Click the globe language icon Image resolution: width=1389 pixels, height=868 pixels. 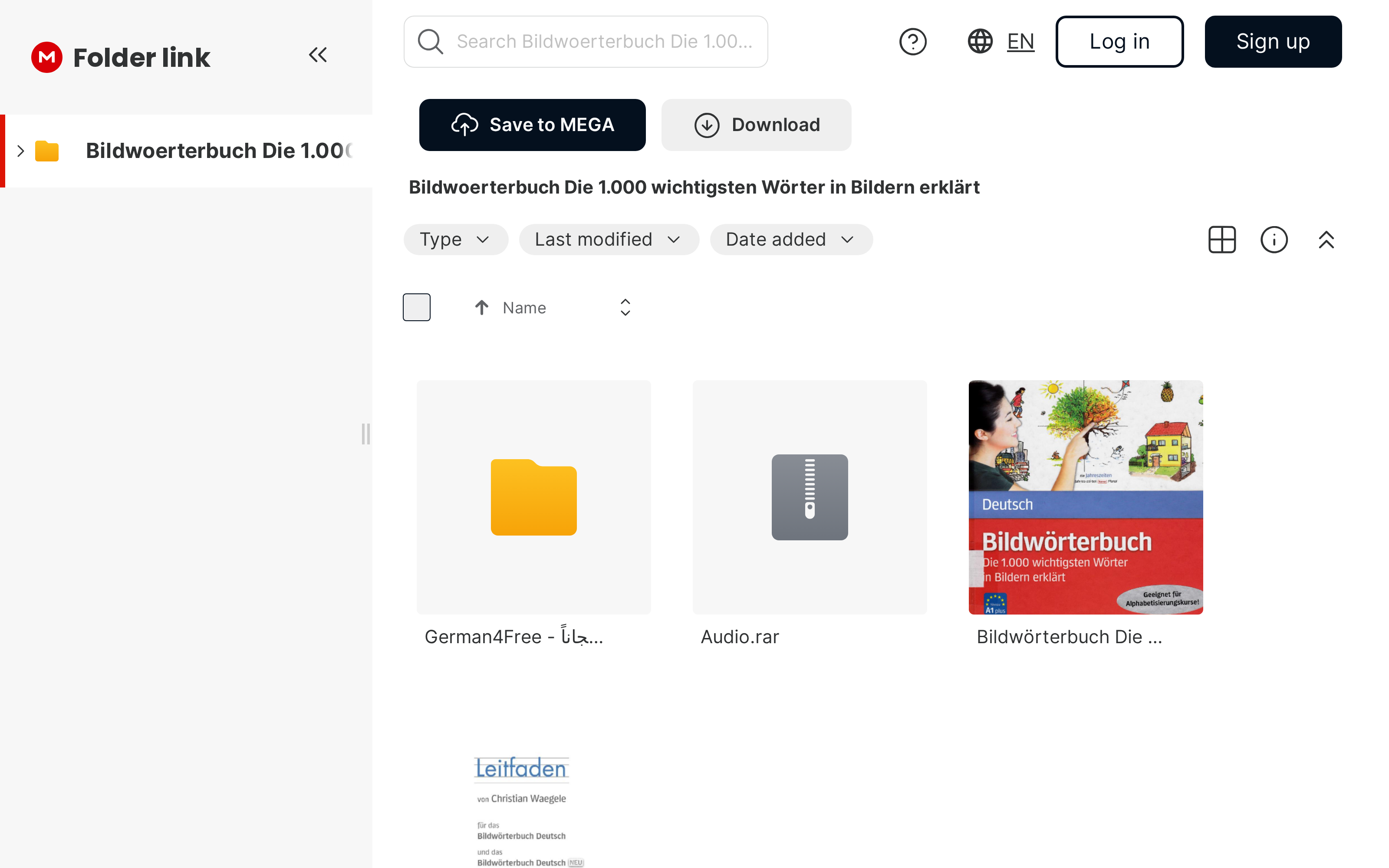(x=981, y=41)
